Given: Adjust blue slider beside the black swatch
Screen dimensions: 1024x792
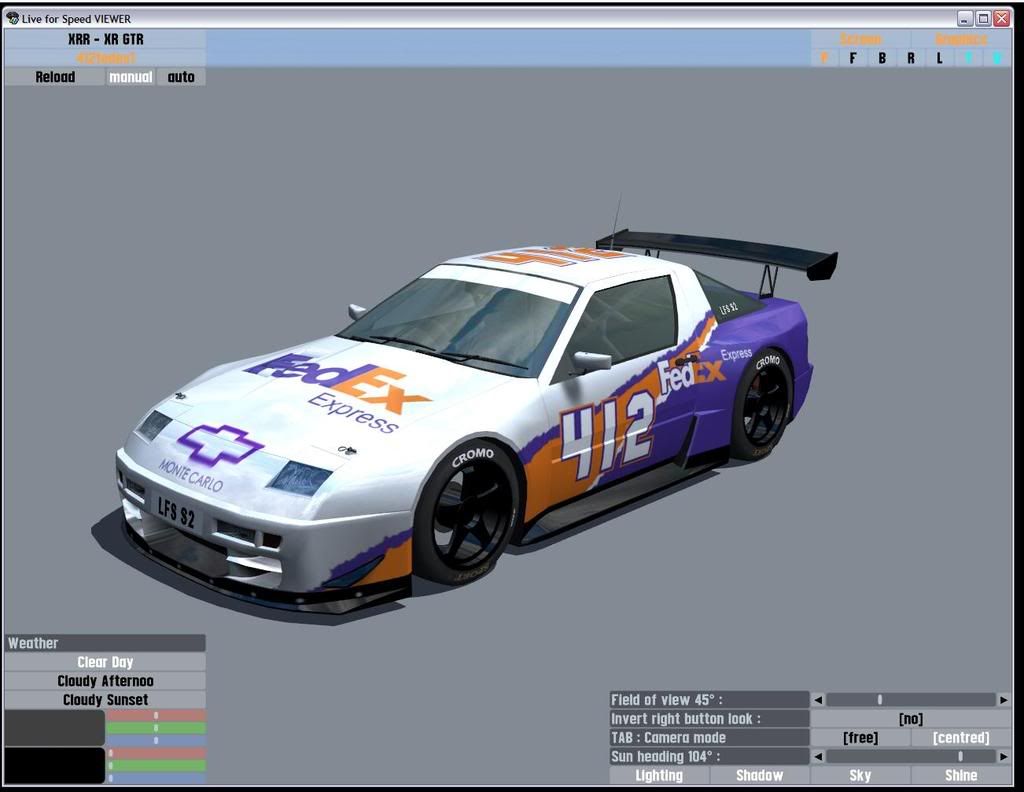Looking at the screenshot, I should point(156,778).
